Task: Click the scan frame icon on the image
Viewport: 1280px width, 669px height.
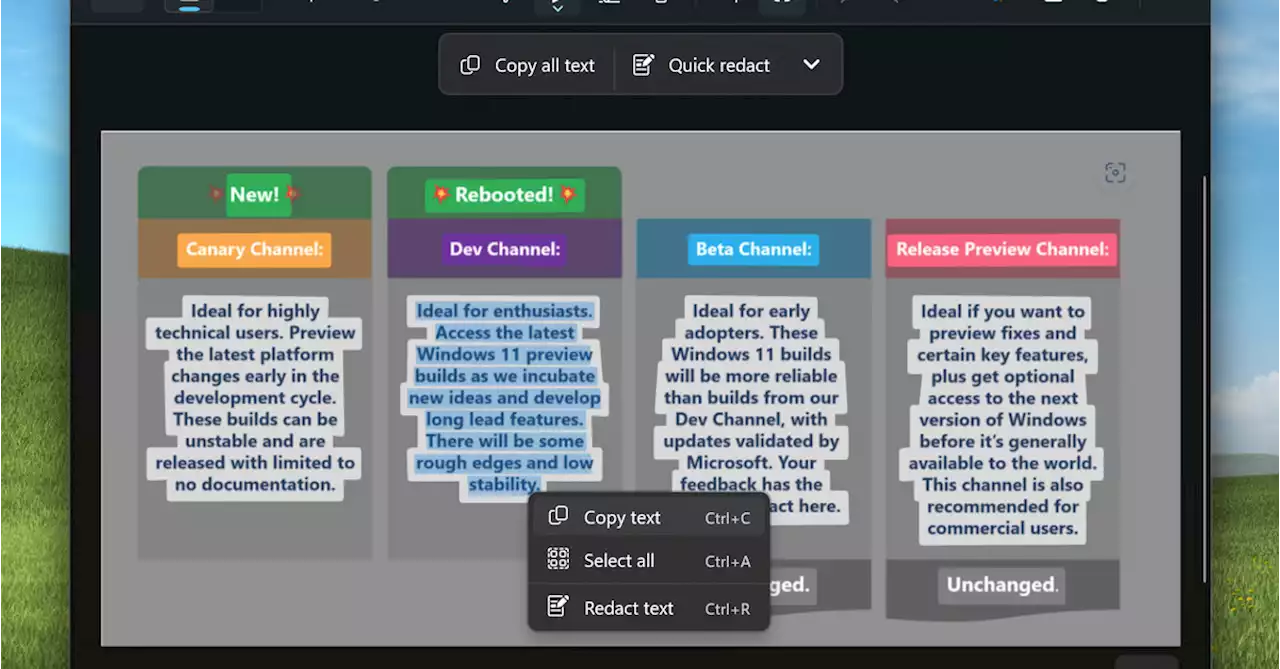Action: click(1115, 173)
